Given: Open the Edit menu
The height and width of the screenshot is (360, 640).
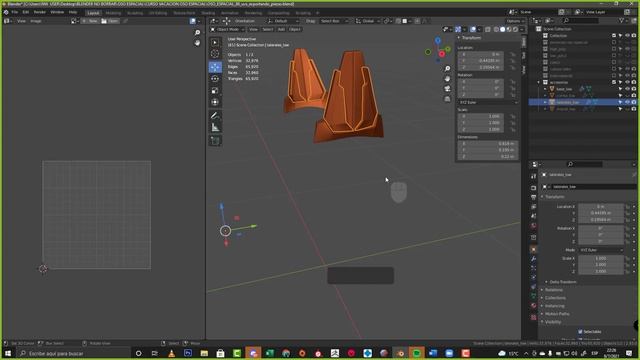Looking at the screenshot, I should pos(26,12).
